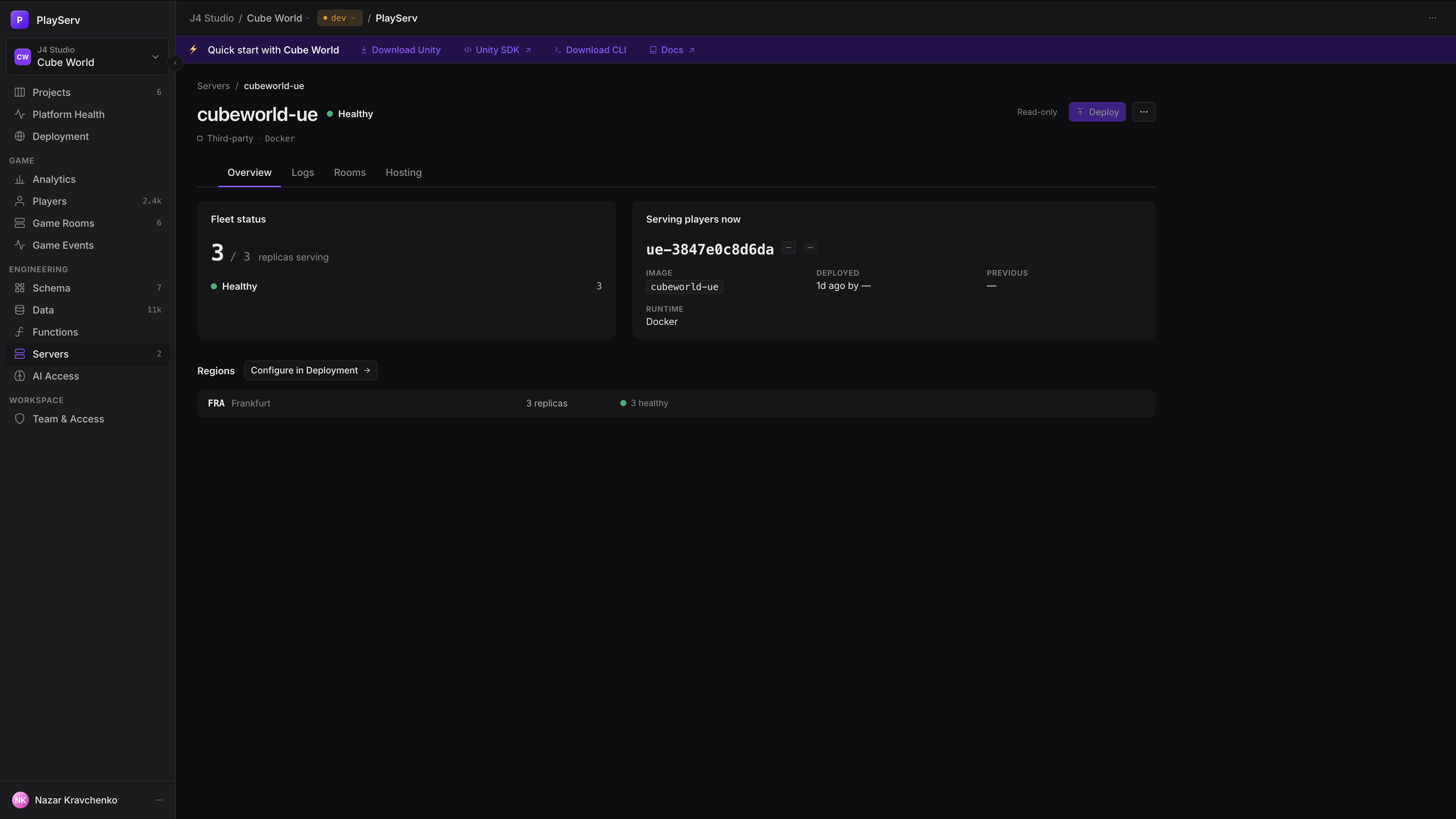Open the Players sidebar item

[88, 201]
